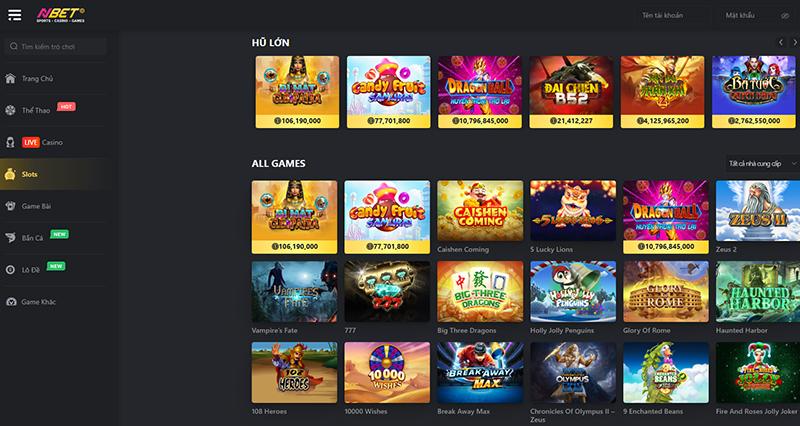Launch the Đại Chiến B52 jackpot game
800x426 pixels.
click(571, 92)
